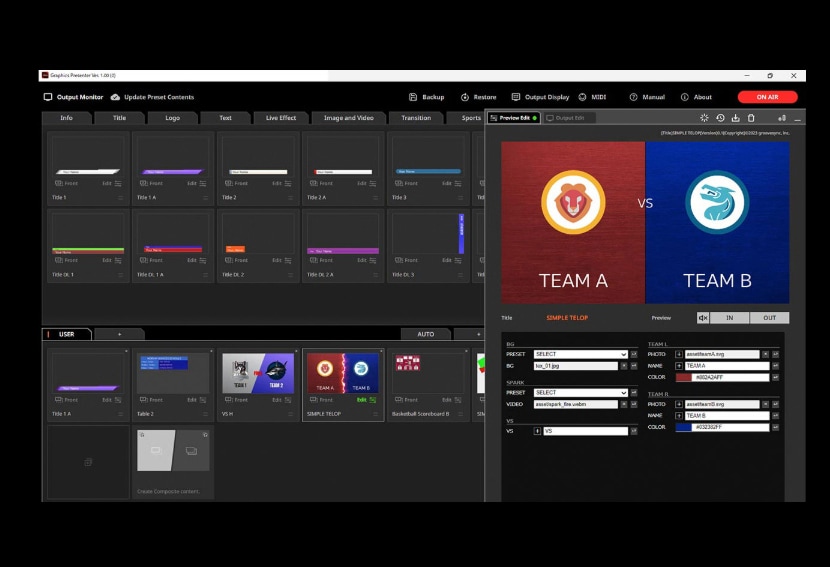The height and width of the screenshot is (567, 830).
Task: Click the IN preview button
Action: (x=729, y=318)
